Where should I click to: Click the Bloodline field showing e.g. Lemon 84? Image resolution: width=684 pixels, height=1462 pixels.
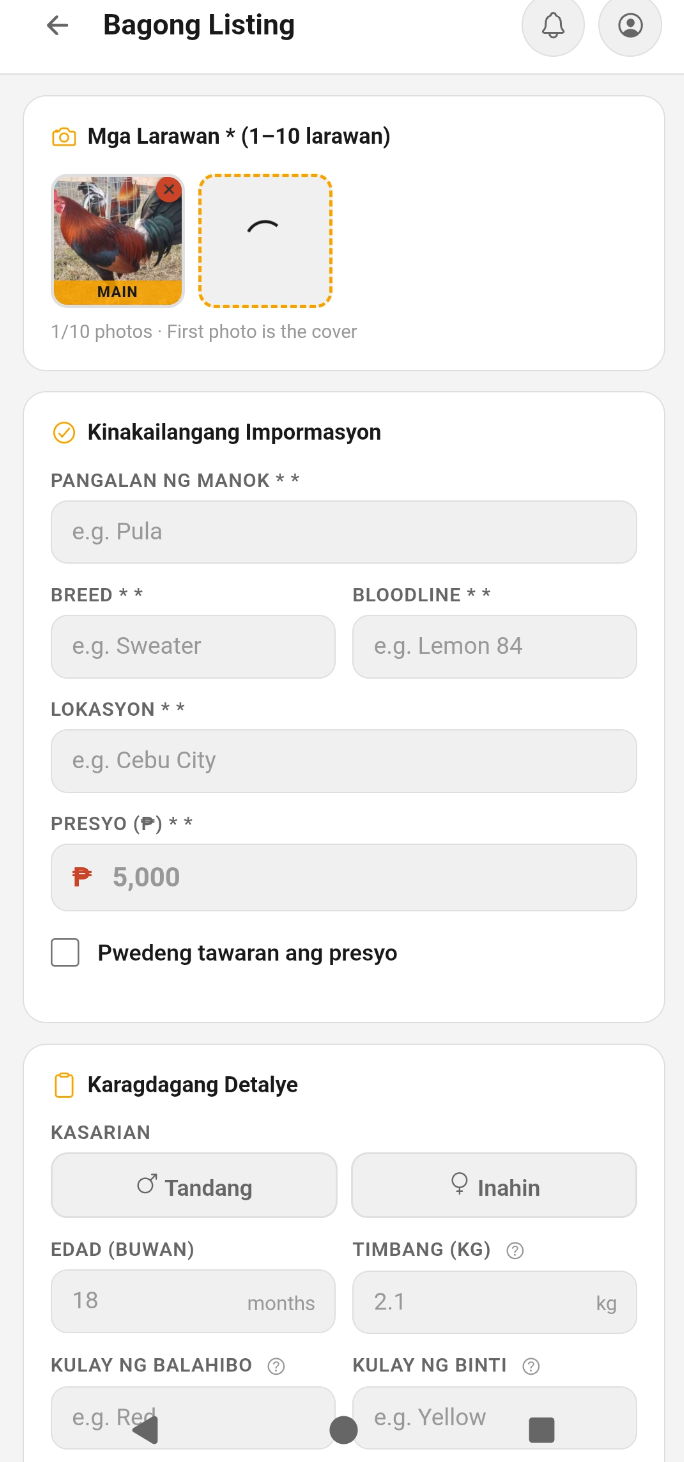tap(494, 646)
